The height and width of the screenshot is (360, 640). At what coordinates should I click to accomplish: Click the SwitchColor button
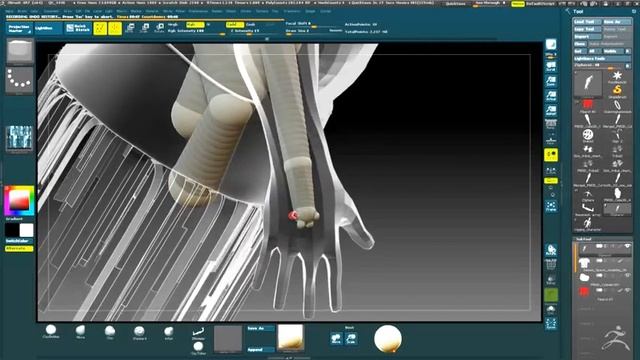19,241
